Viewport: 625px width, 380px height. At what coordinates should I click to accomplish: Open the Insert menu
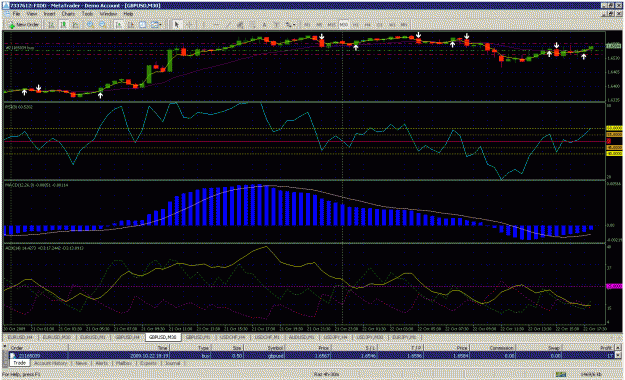[49, 14]
